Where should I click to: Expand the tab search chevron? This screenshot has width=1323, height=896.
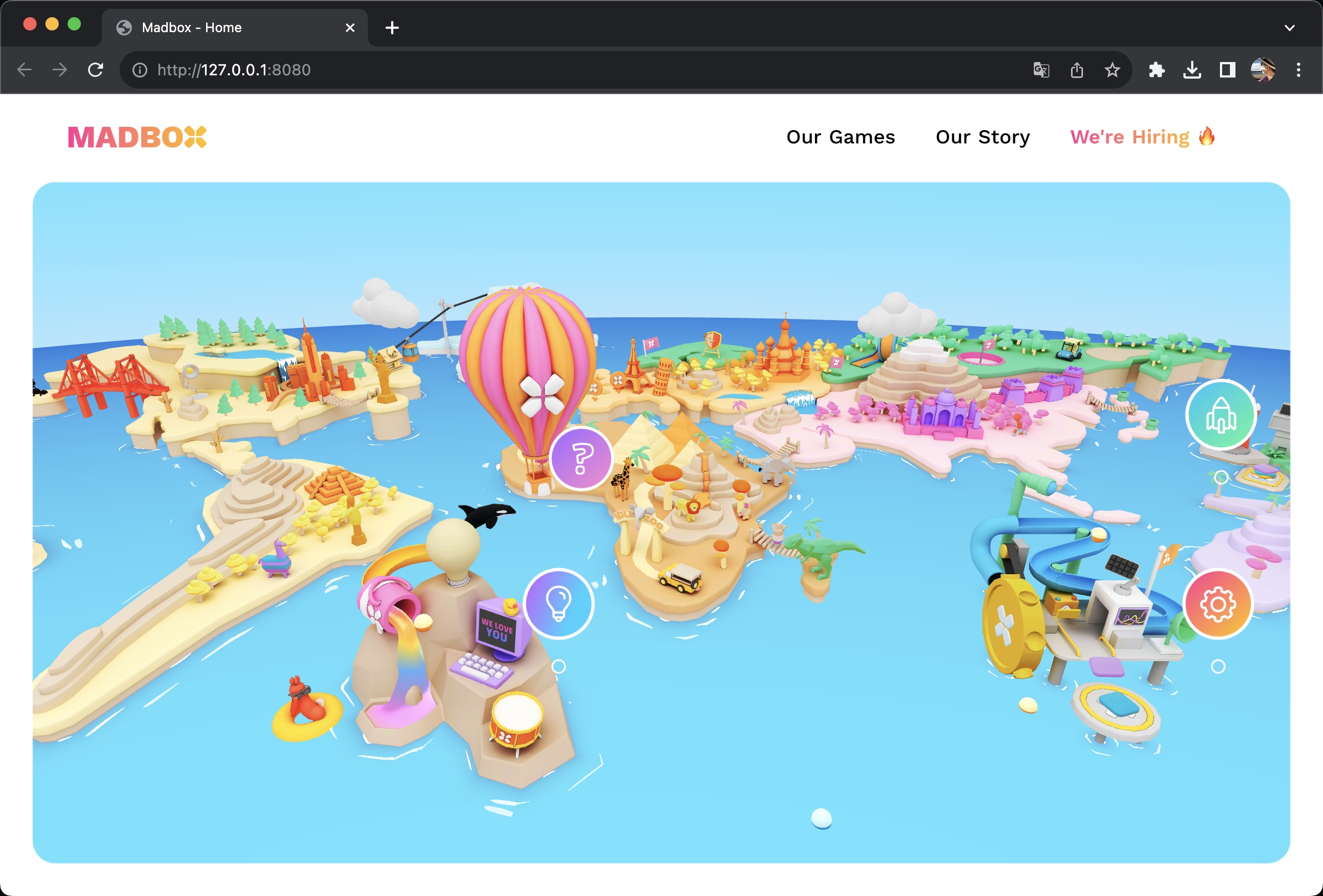coord(1289,27)
